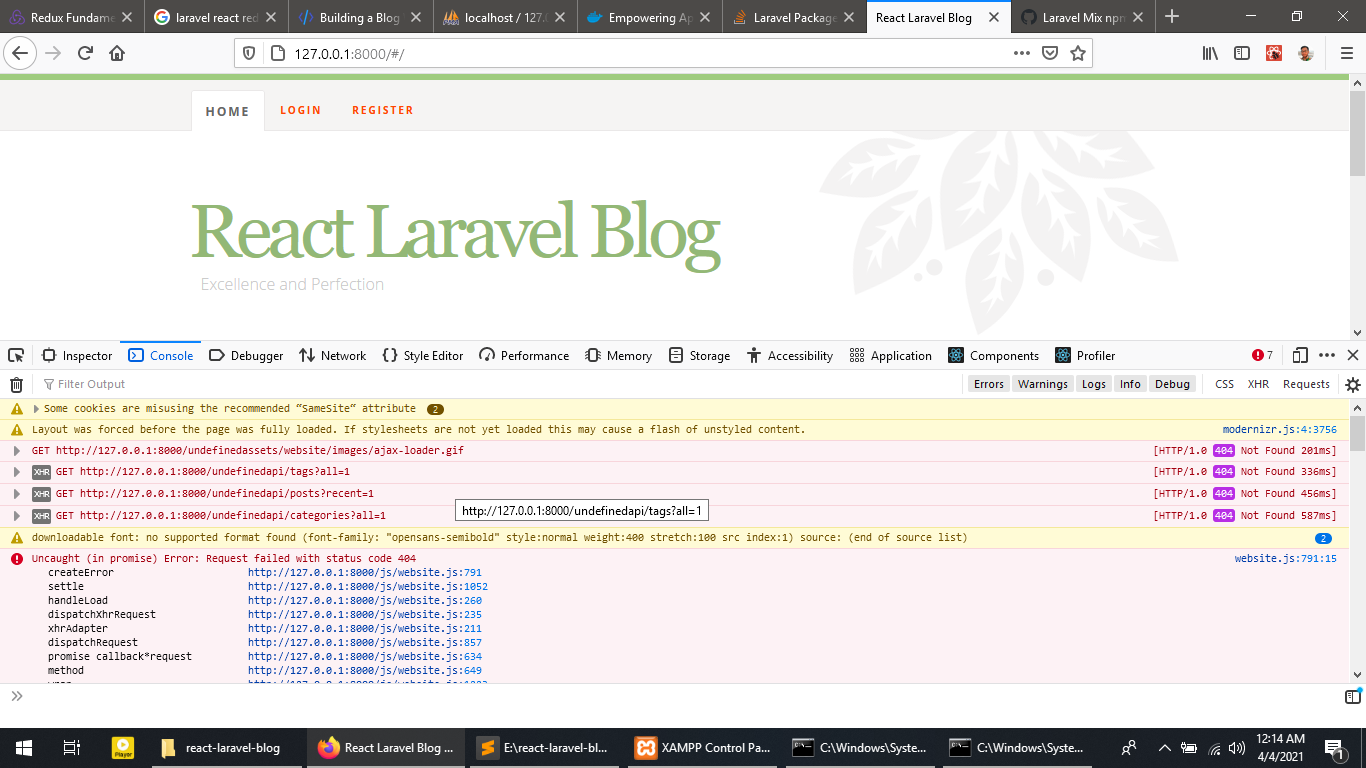Image resolution: width=1366 pixels, height=768 pixels.
Task: Clear console output with trash icon
Action: point(16,384)
